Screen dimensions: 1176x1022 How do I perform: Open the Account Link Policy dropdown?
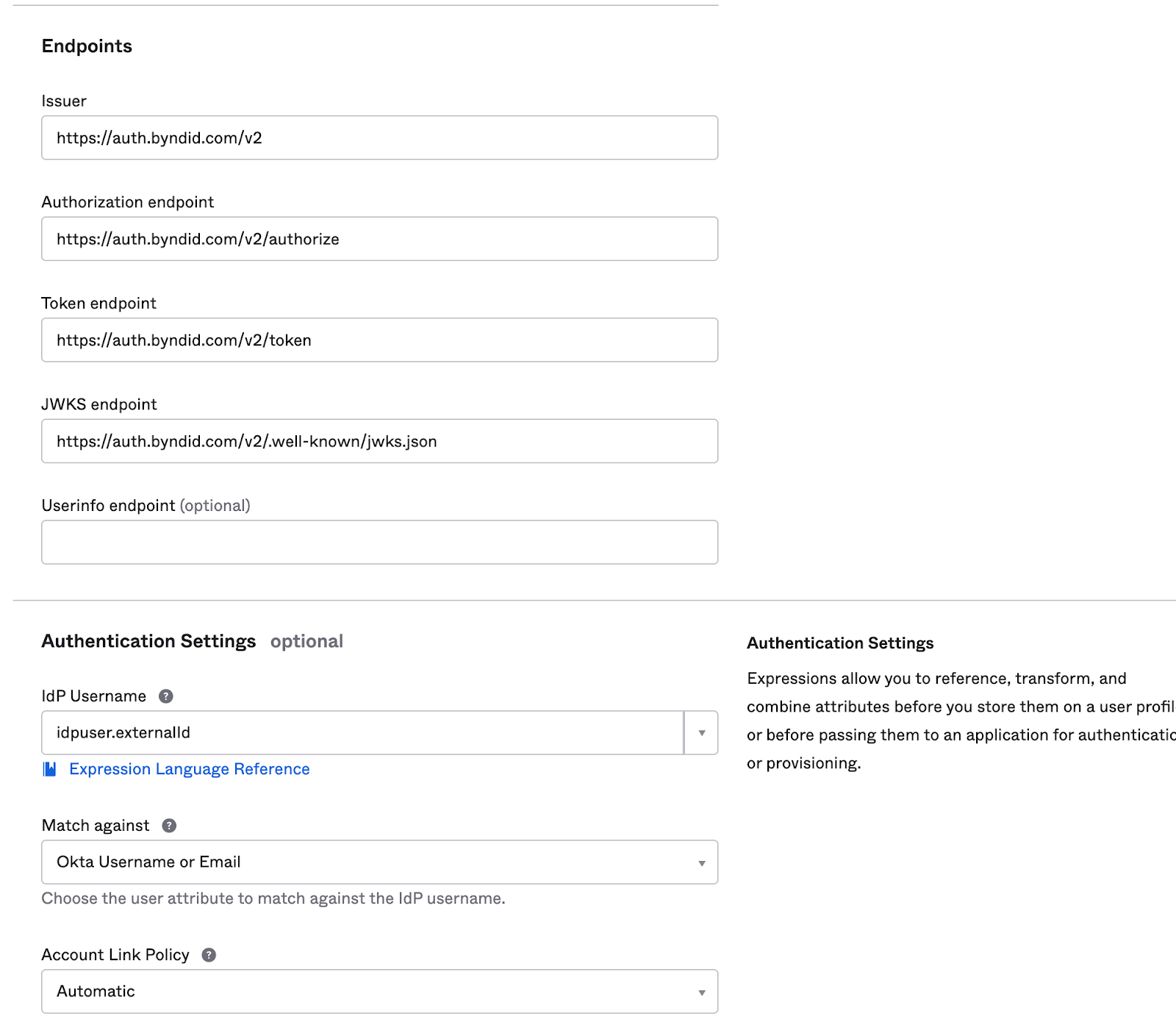379,992
